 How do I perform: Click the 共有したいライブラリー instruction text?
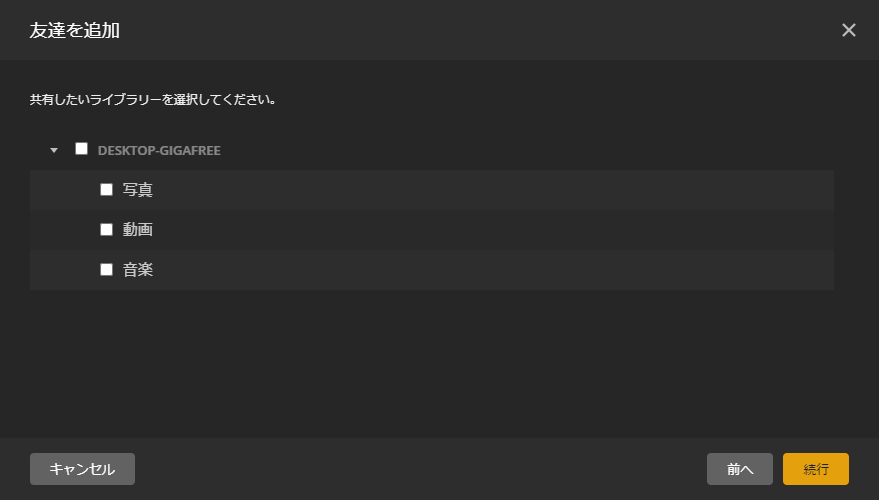pos(152,100)
